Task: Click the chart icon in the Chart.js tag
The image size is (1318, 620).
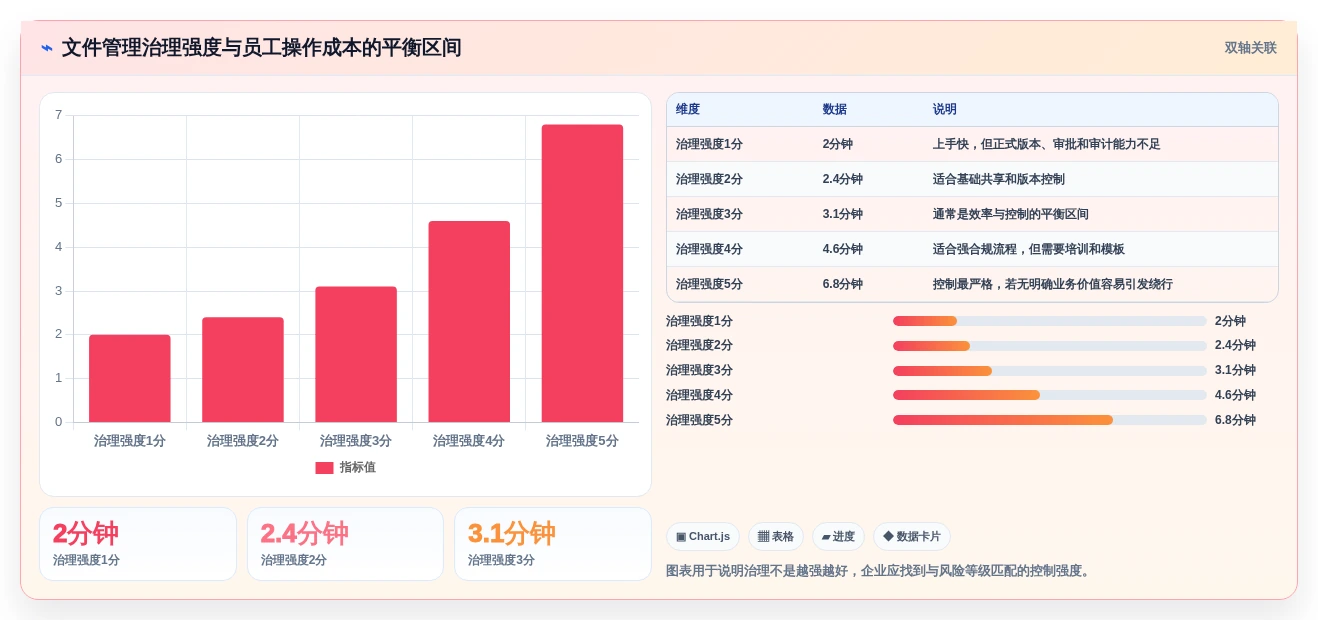Action: [681, 537]
